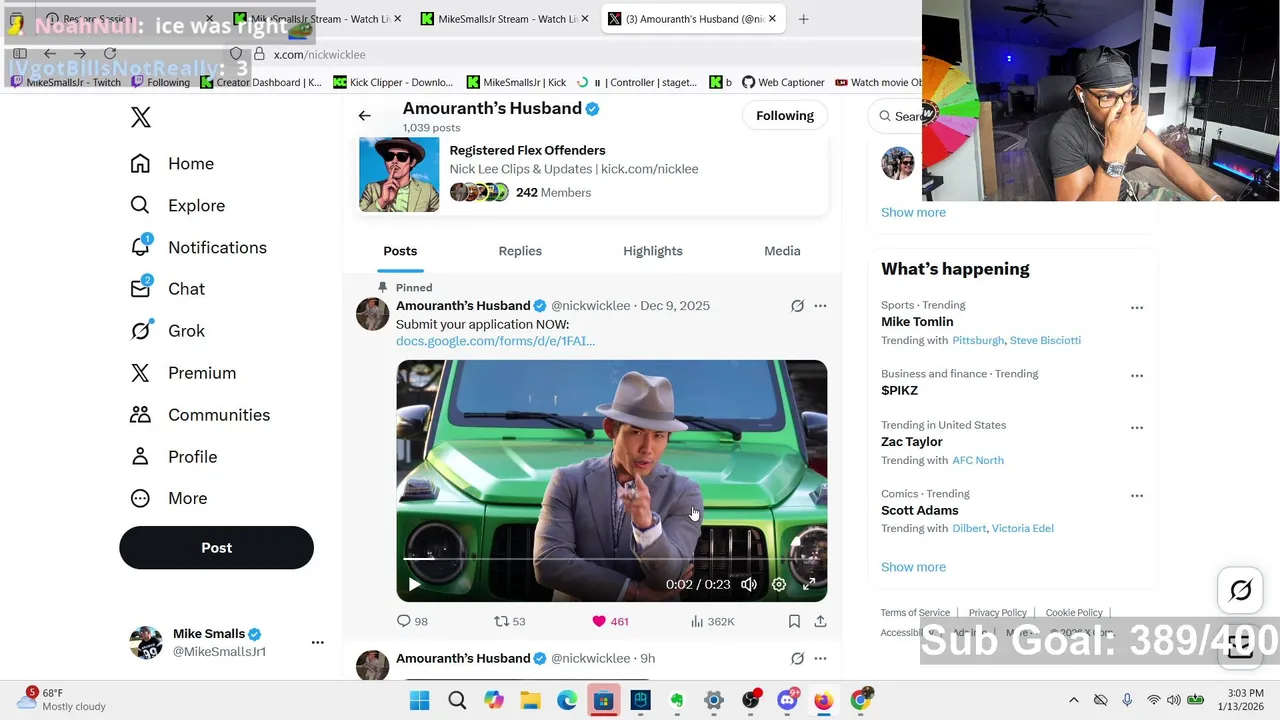Open the Registered Flex Offenders community thumbnail
Viewport: 1280px width, 720px height.
(399, 175)
